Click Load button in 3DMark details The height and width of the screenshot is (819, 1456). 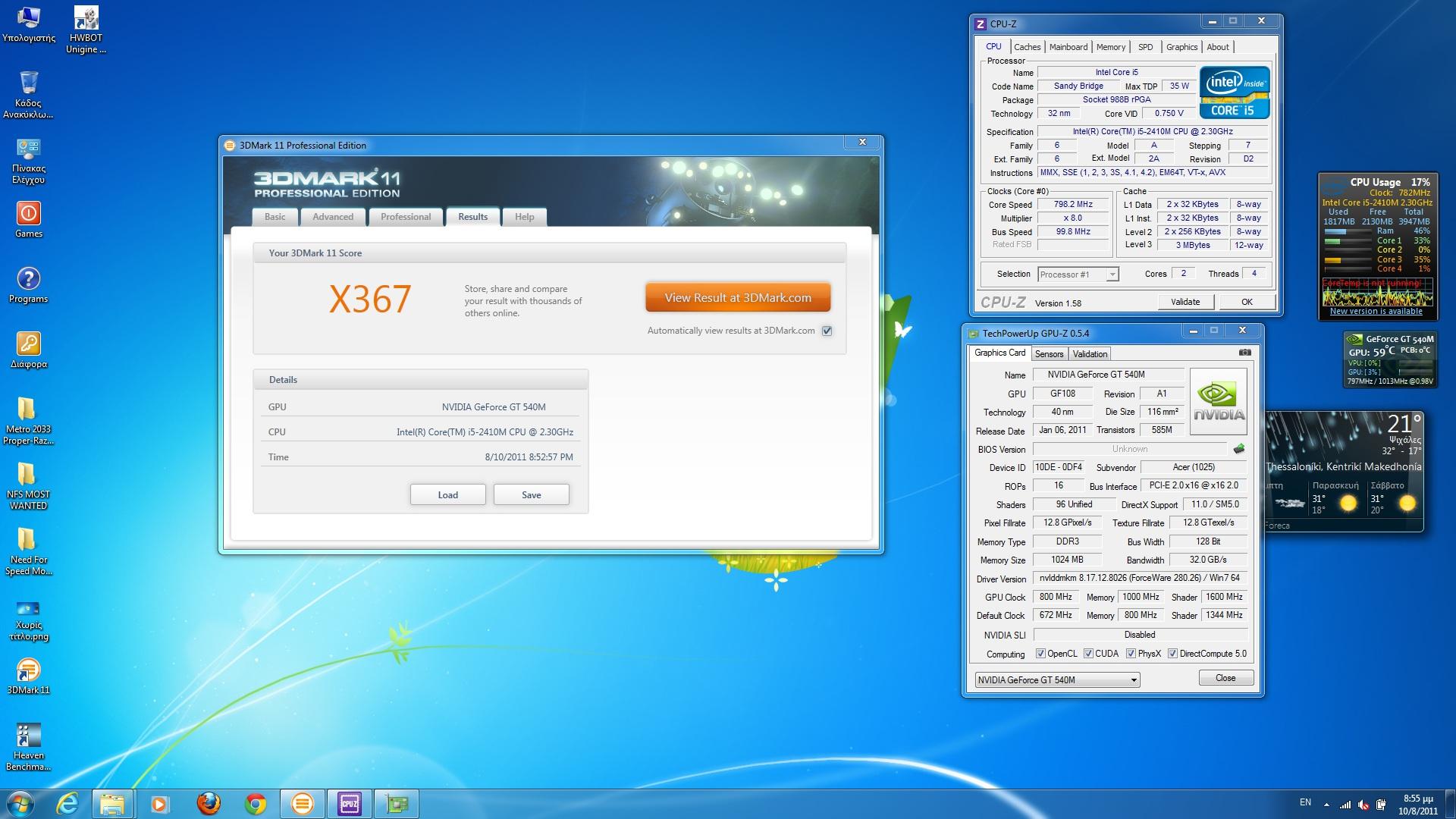[448, 495]
